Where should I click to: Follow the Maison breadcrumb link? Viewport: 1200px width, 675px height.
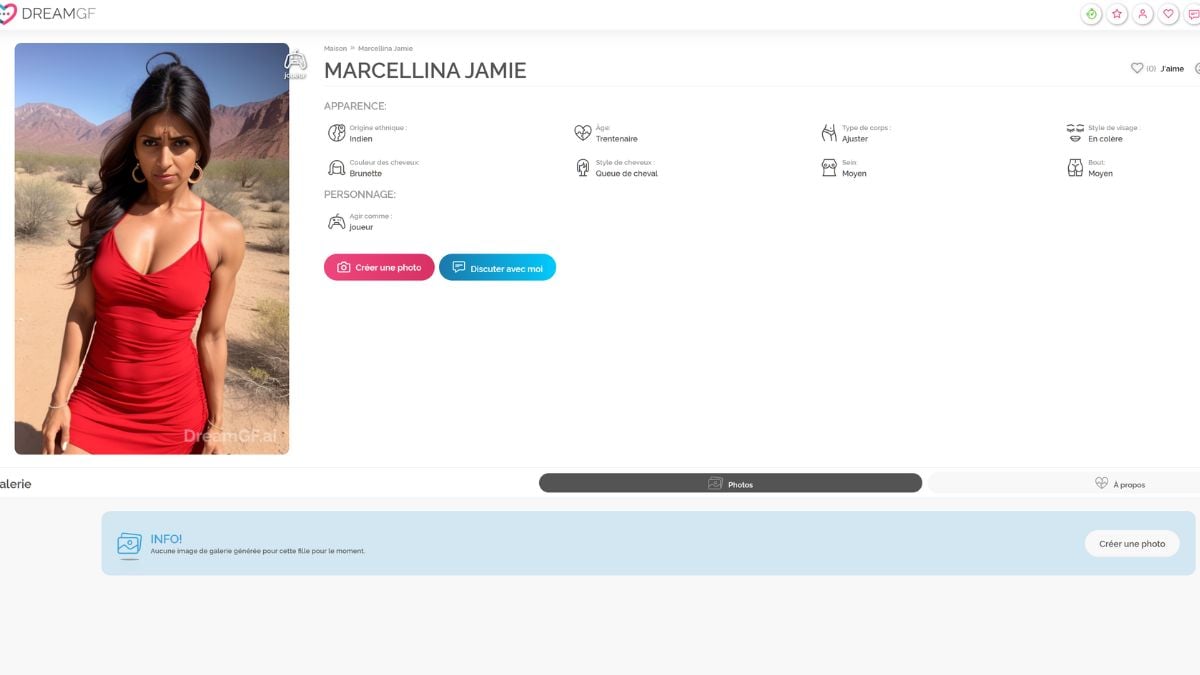pyautogui.click(x=335, y=48)
